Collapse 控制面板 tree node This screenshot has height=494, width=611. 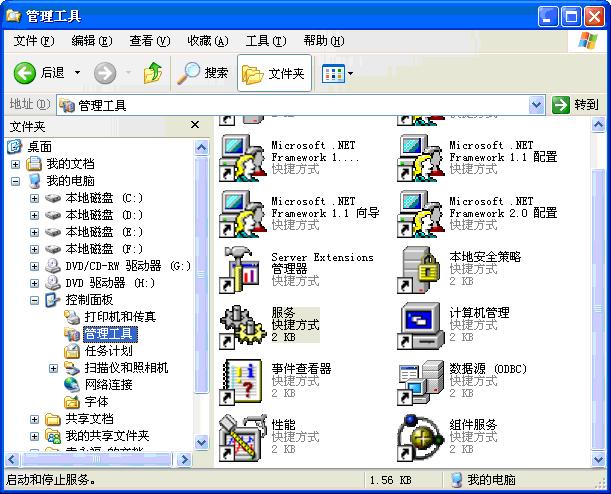[x=34, y=300]
